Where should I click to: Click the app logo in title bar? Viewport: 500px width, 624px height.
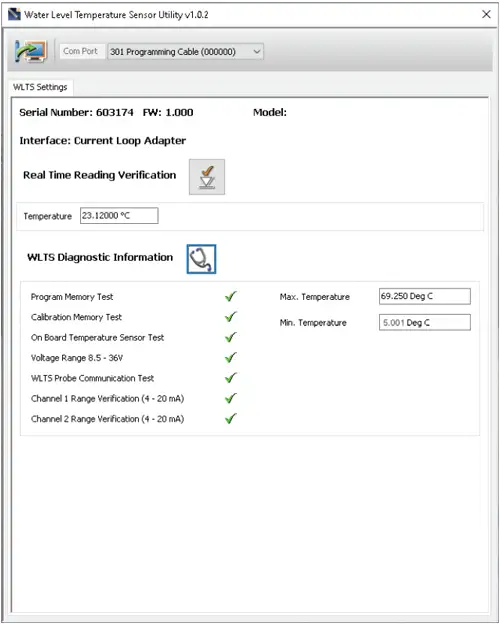(14, 14)
